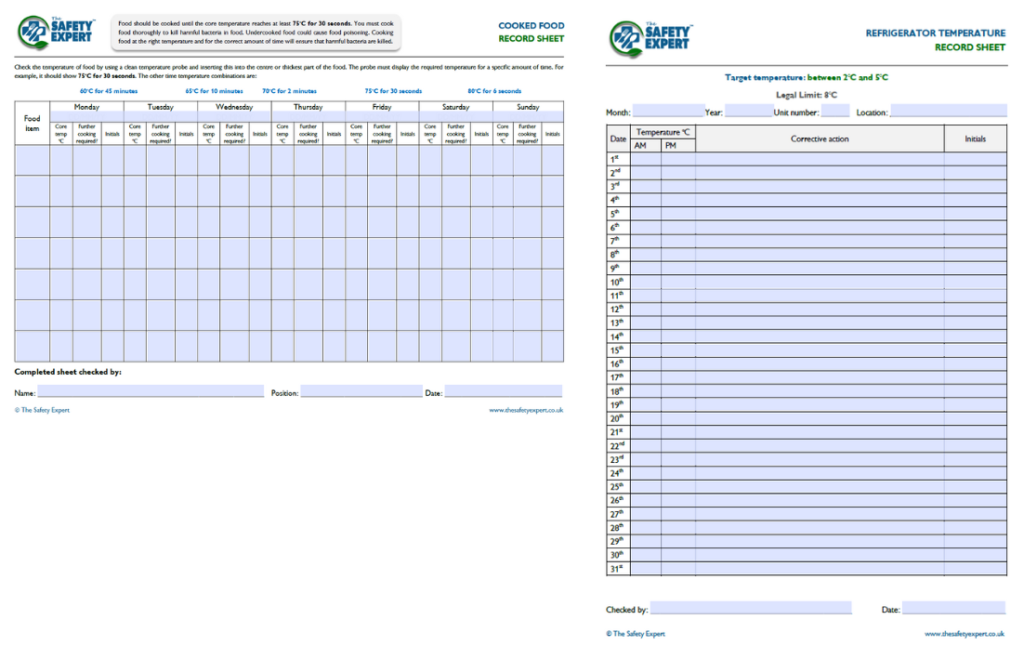The width and height of the screenshot is (1024, 646).
Task: Click the Safety Expert logo on the Cooked Food sheet
Action: point(56,32)
